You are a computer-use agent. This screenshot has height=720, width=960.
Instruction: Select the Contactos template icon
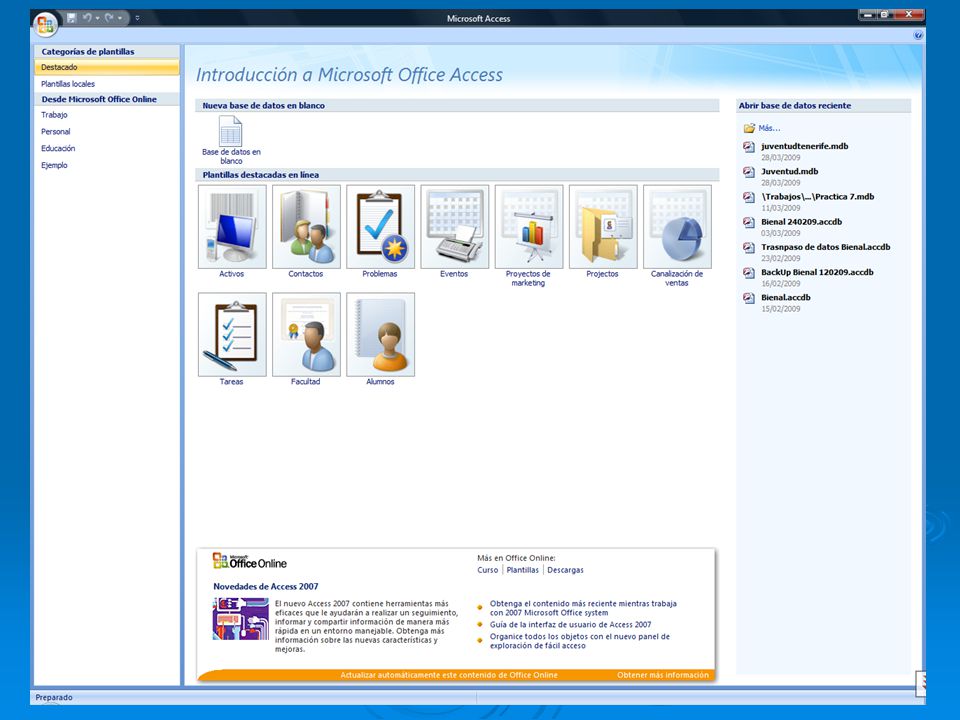click(306, 227)
